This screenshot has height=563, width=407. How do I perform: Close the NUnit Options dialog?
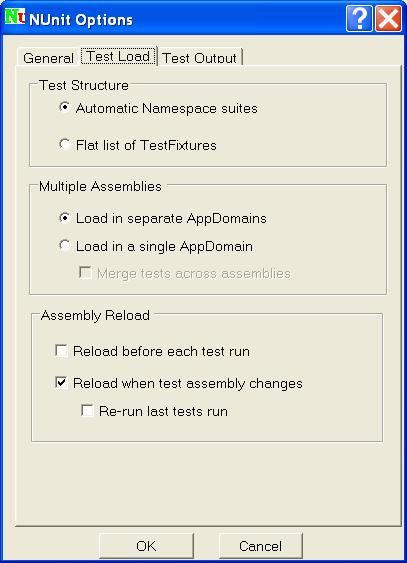point(389,18)
